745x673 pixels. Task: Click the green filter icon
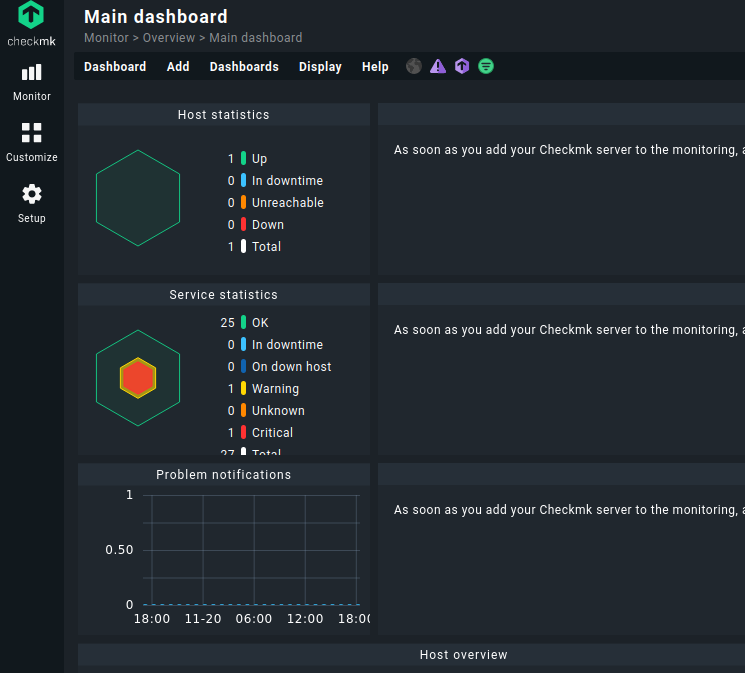click(486, 66)
